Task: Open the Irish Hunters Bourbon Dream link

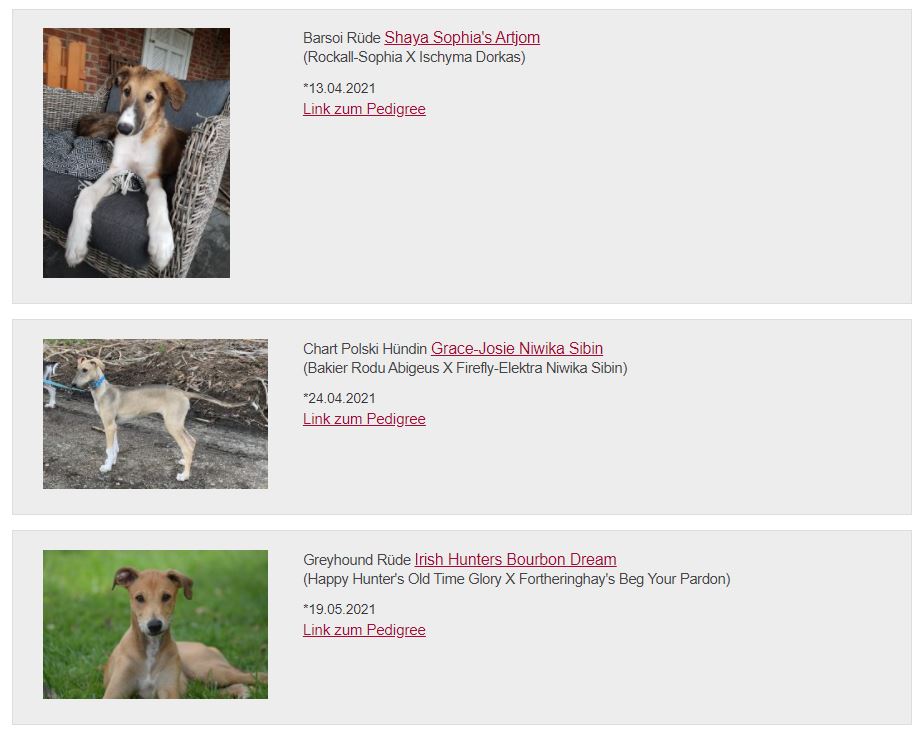Action: (516, 559)
